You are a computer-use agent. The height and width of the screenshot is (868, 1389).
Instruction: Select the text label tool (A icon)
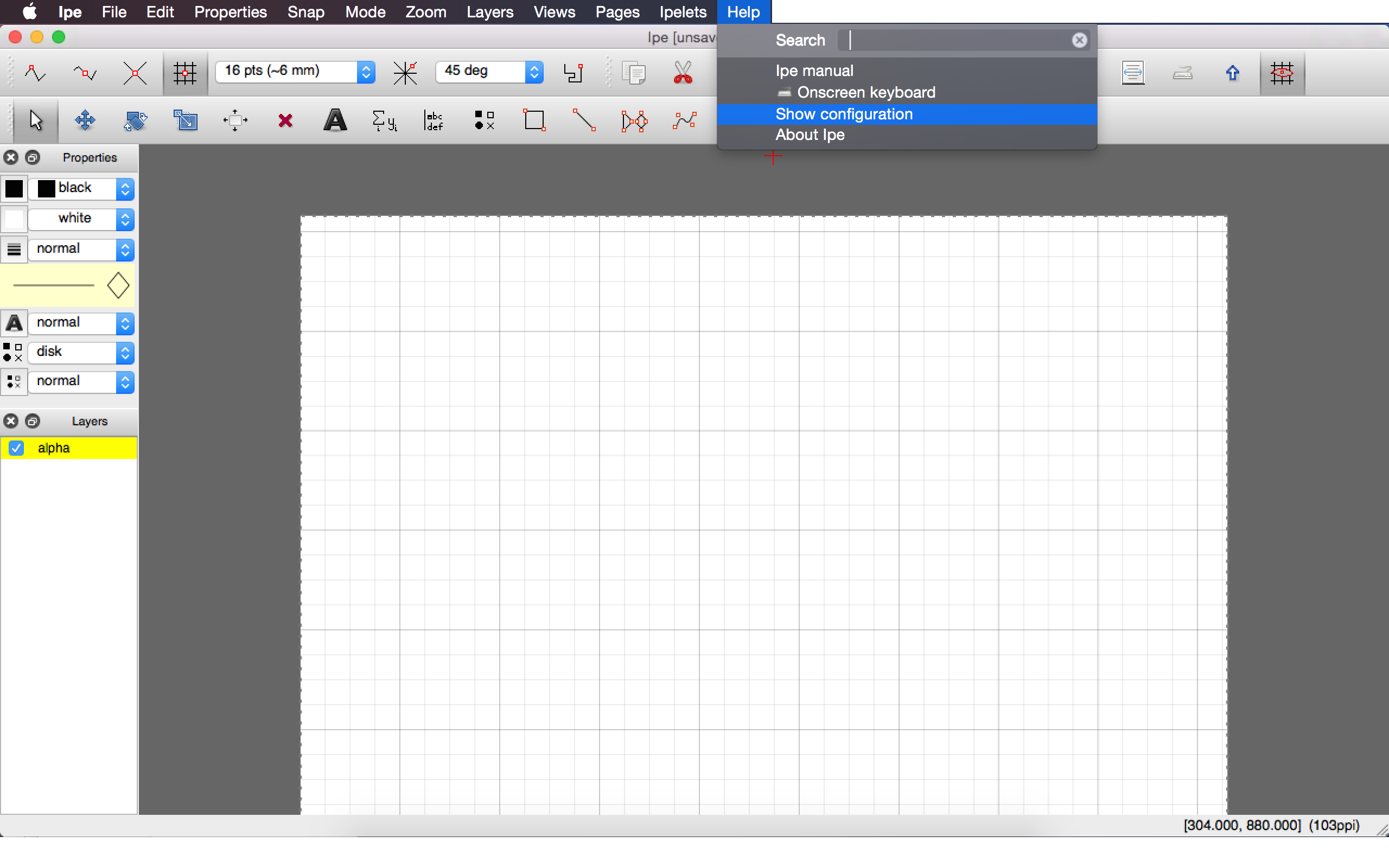[335, 120]
